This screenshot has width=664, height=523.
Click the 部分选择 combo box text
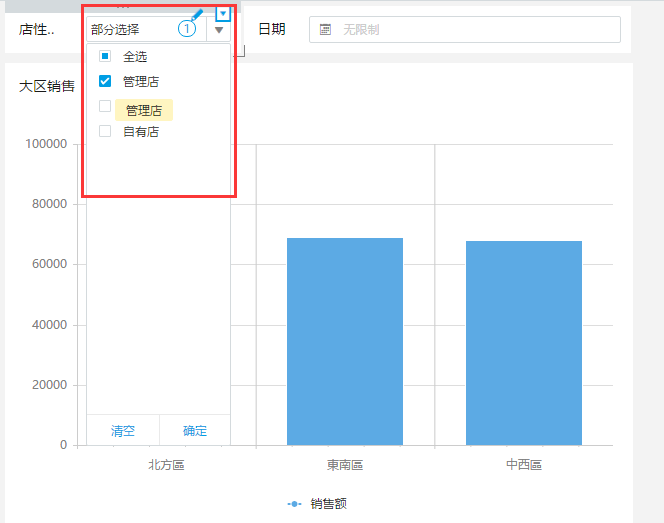(115, 30)
